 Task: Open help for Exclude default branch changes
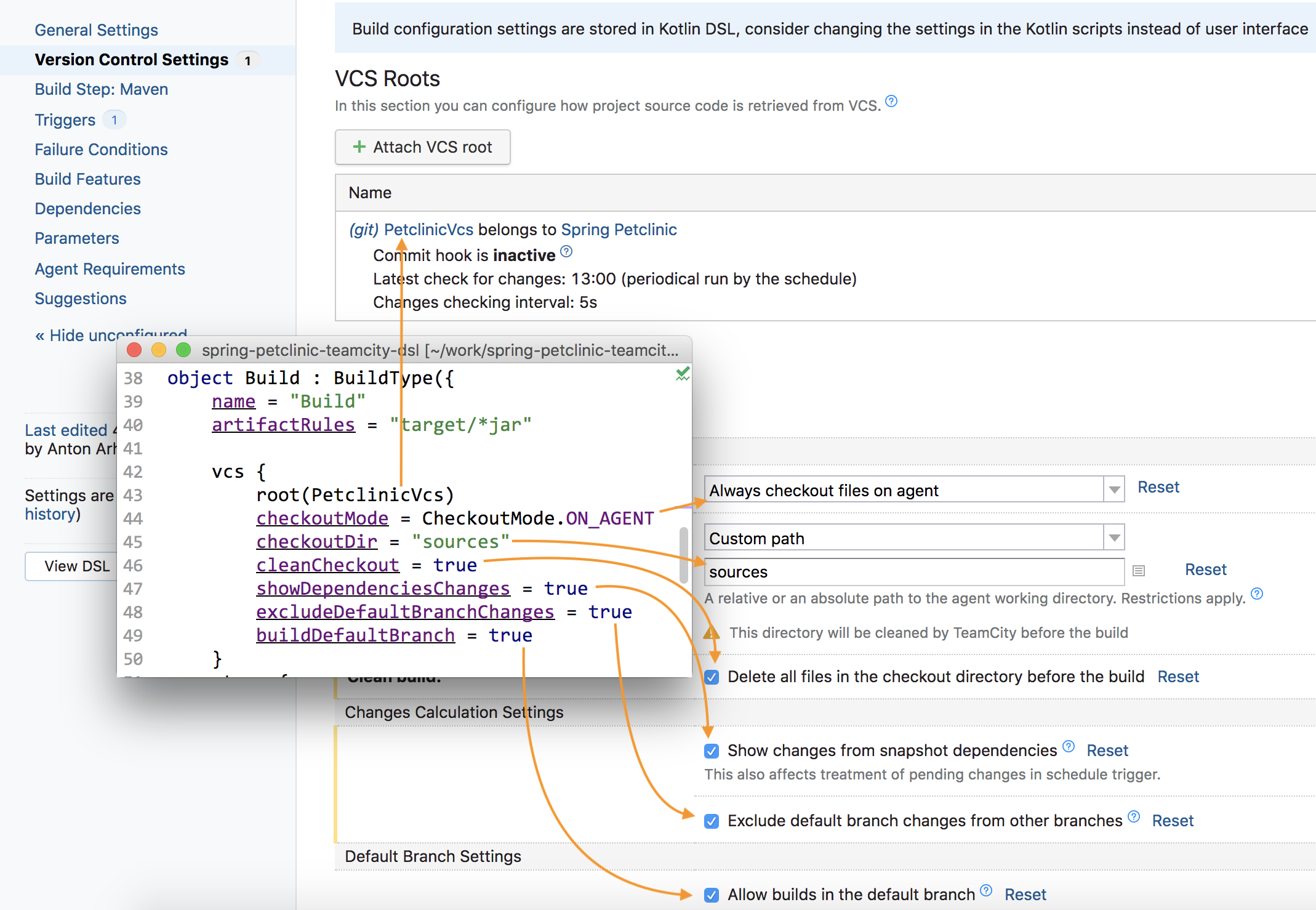pos(1134,816)
